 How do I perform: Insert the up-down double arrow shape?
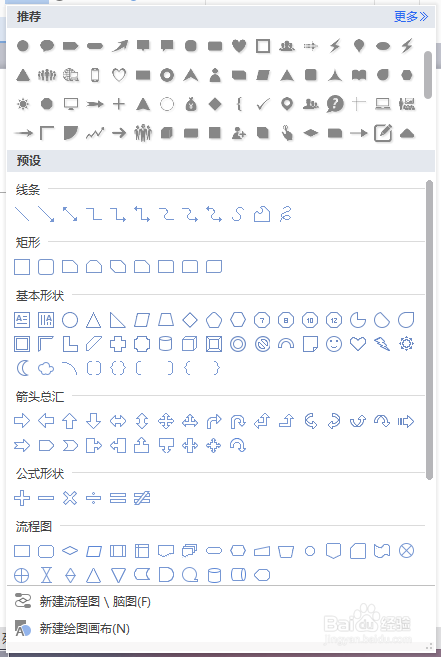coord(142,421)
